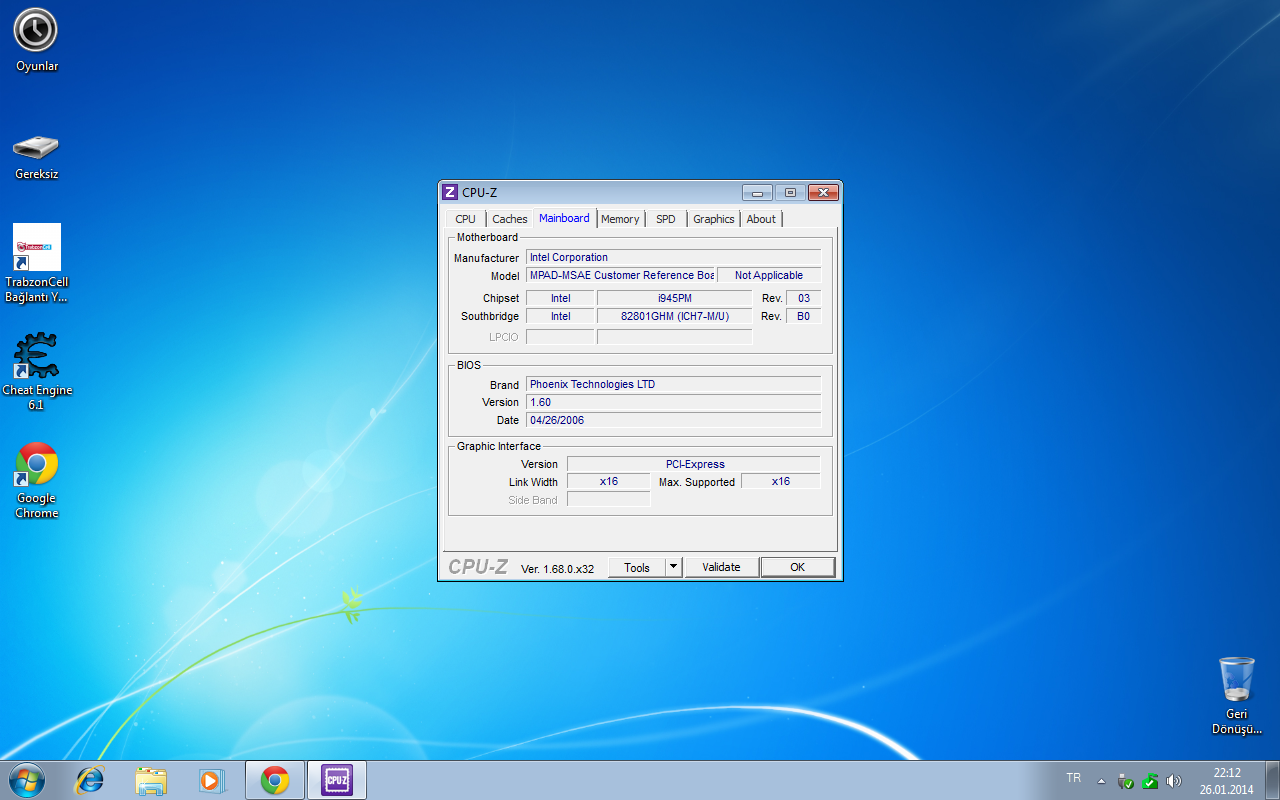Viewport: 1280px width, 800px height.
Task: Open Google Chrome desktop shortcut
Action: (36, 480)
